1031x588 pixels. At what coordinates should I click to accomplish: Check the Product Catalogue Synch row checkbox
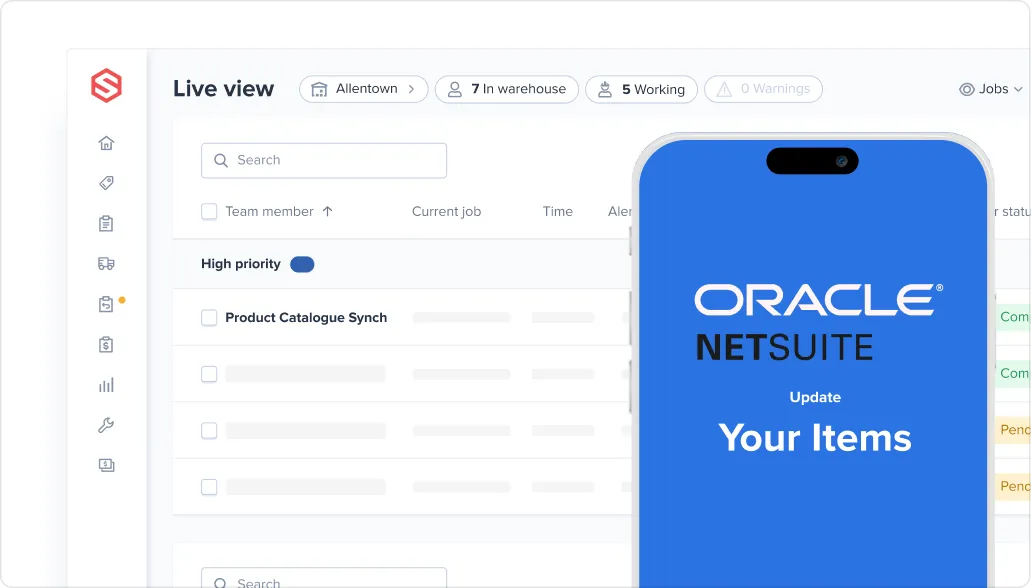[209, 317]
